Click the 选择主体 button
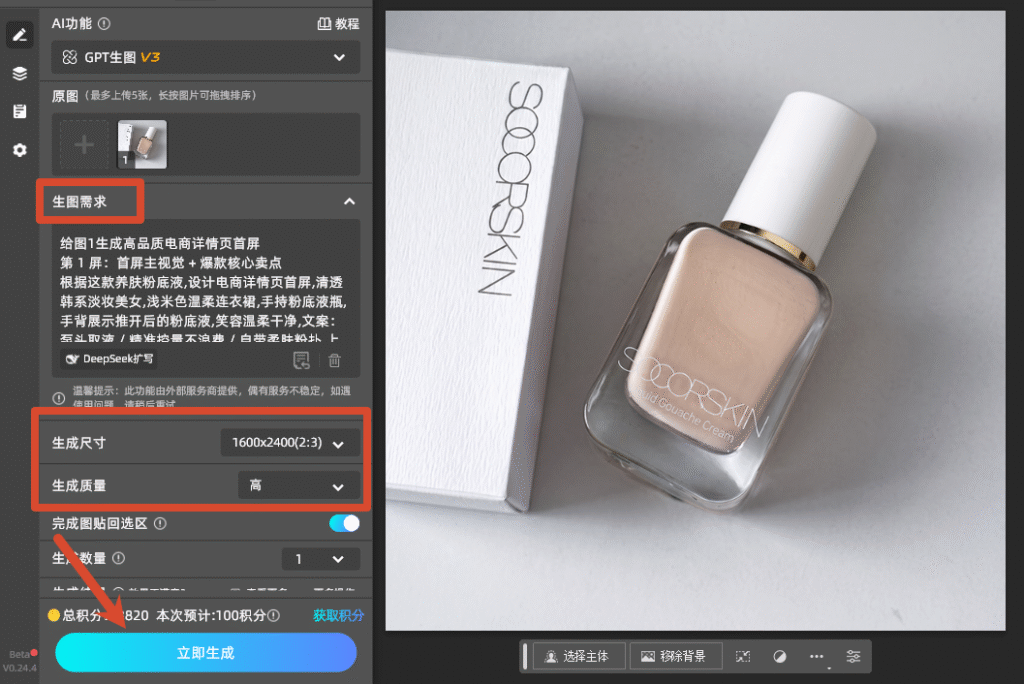 pyautogui.click(x=579, y=656)
